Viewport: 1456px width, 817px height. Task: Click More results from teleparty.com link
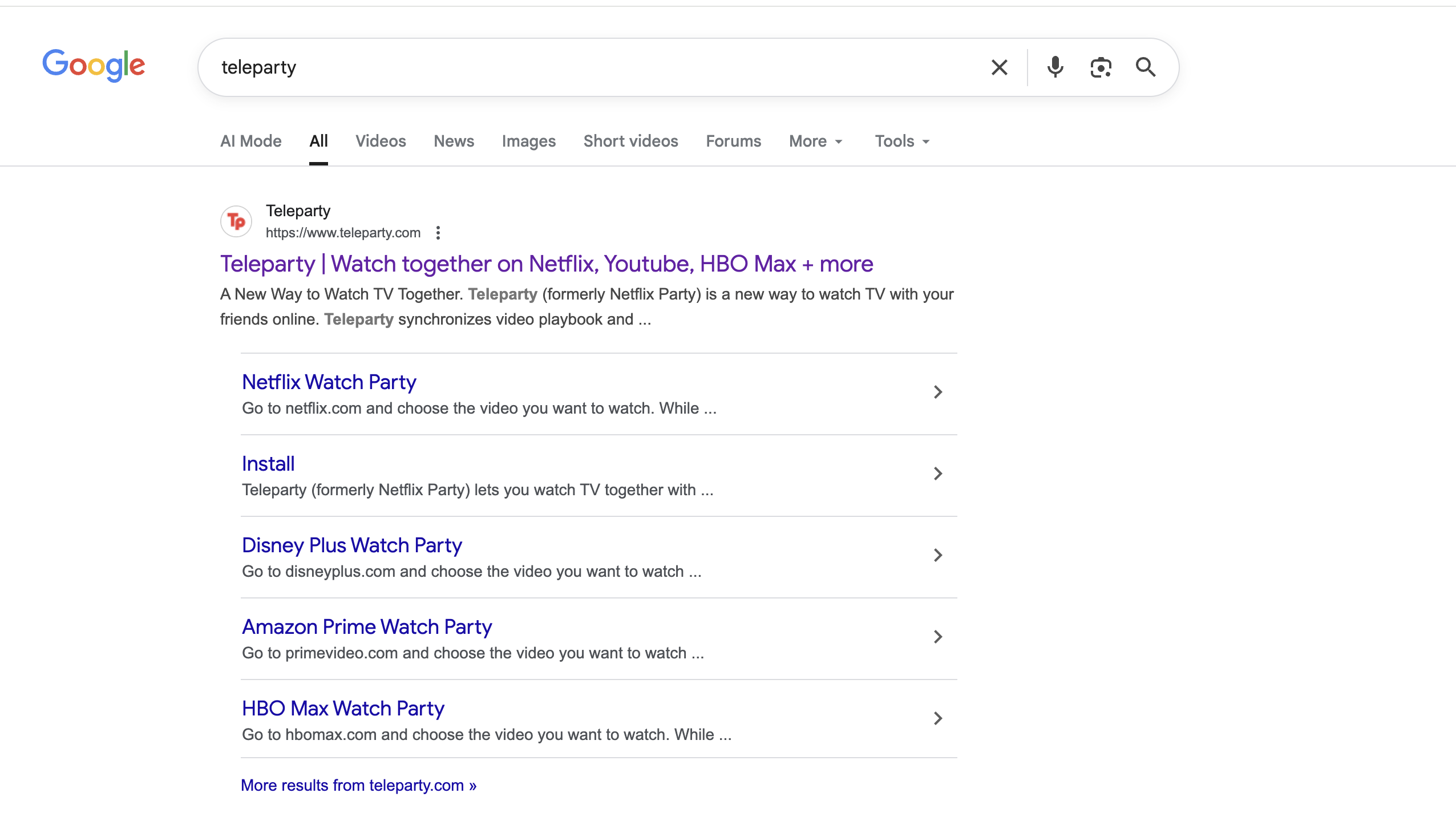[358, 786]
